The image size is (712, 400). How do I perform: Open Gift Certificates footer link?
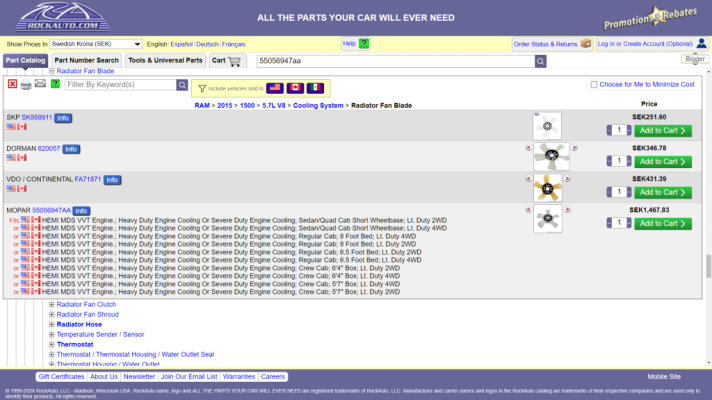[x=61, y=377]
